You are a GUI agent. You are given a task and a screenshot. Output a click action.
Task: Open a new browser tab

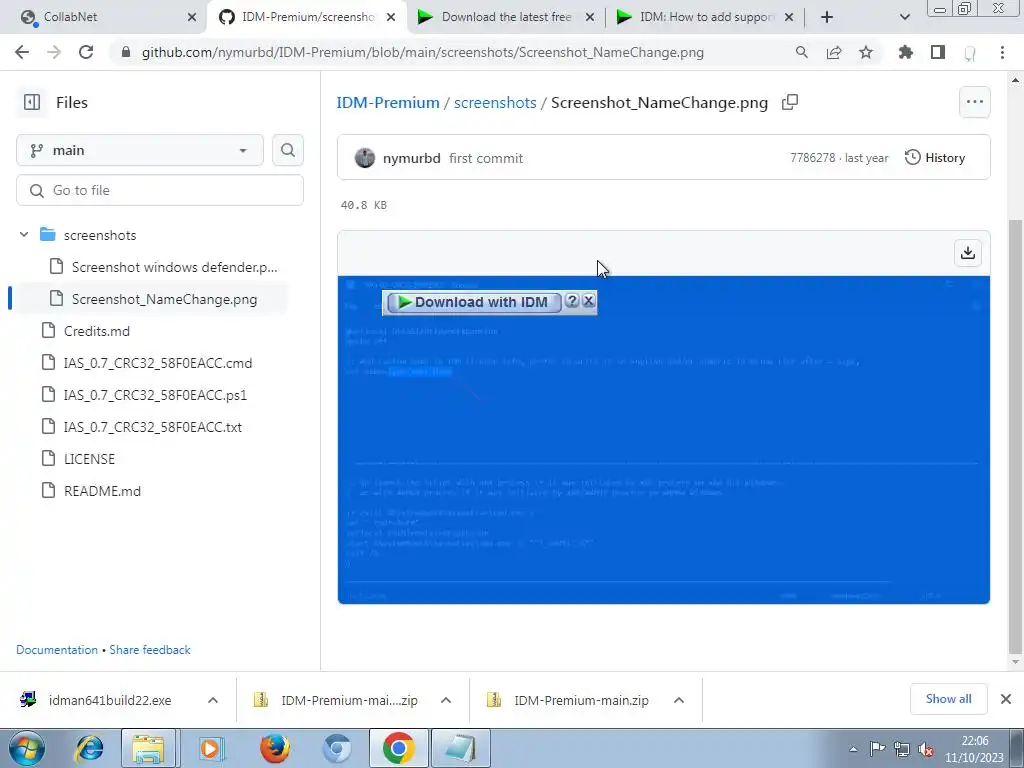coord(827,17)
